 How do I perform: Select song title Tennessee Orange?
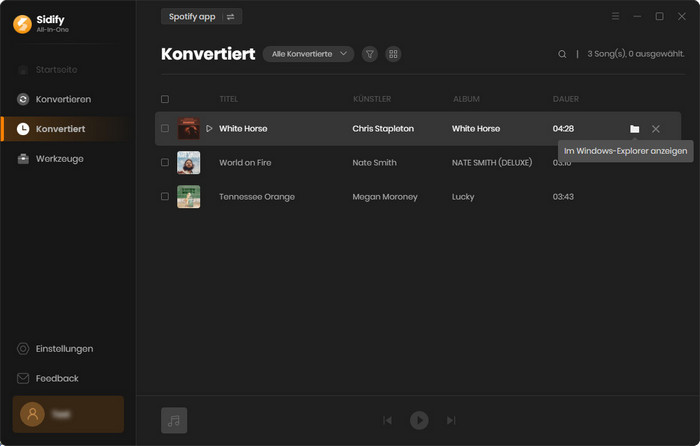[257, 197]
